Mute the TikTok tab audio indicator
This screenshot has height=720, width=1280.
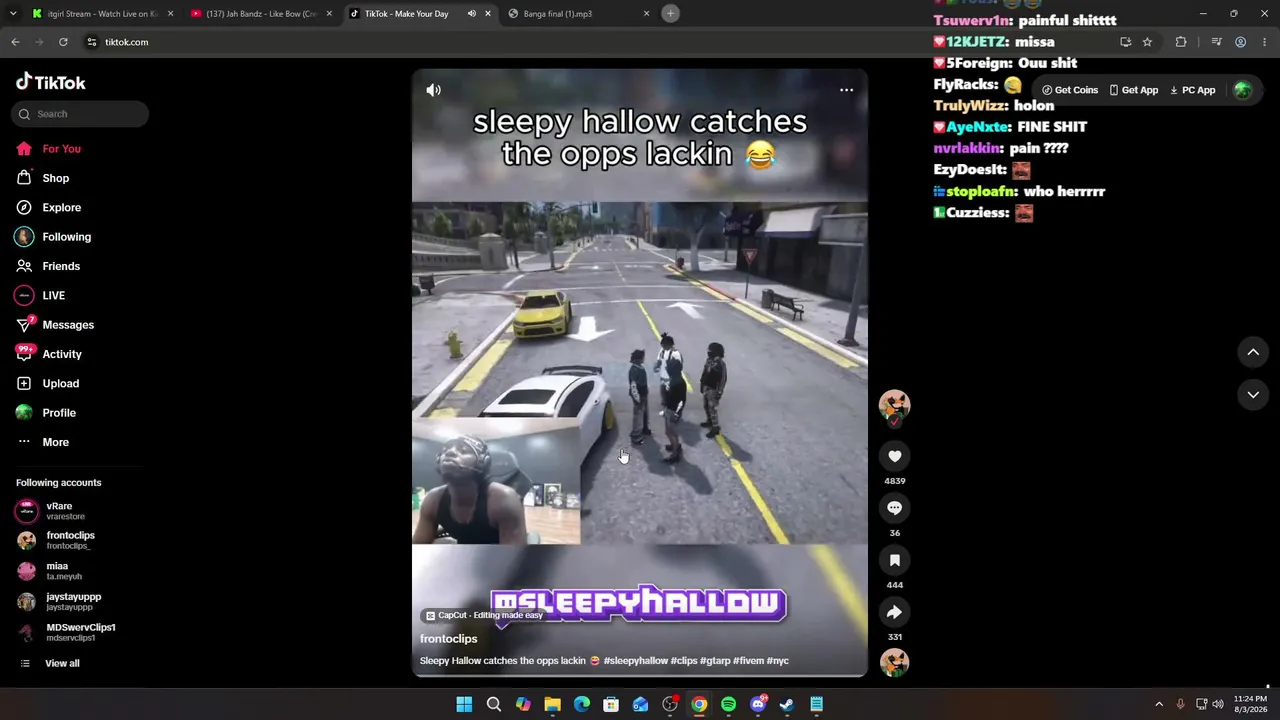coord(471,14)
